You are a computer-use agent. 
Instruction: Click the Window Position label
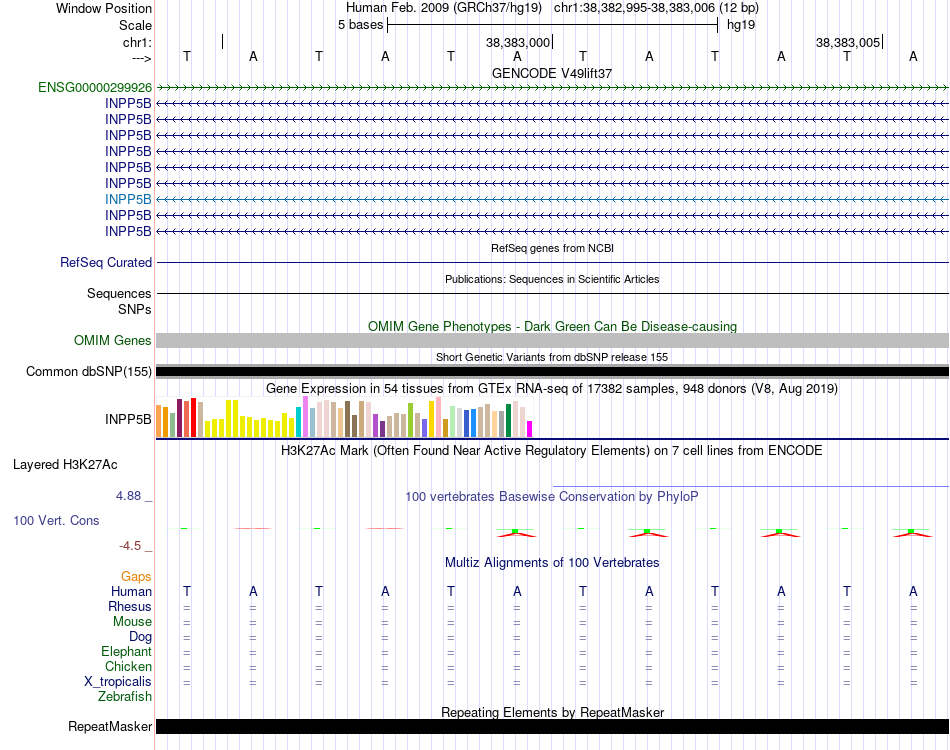tap(104, 8)
